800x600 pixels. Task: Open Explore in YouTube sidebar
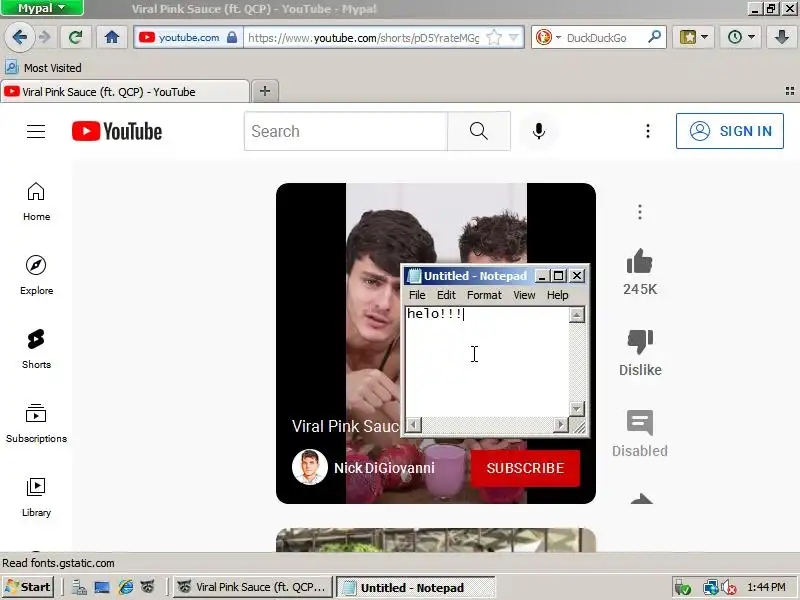pyautogui.click(x=36, y=276)
